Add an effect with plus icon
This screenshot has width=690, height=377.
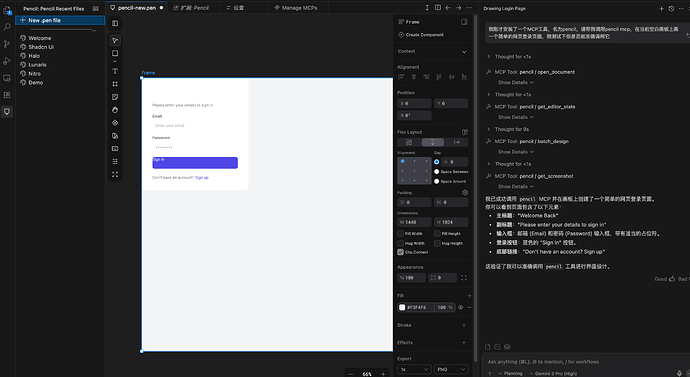(x=464, y=342)
